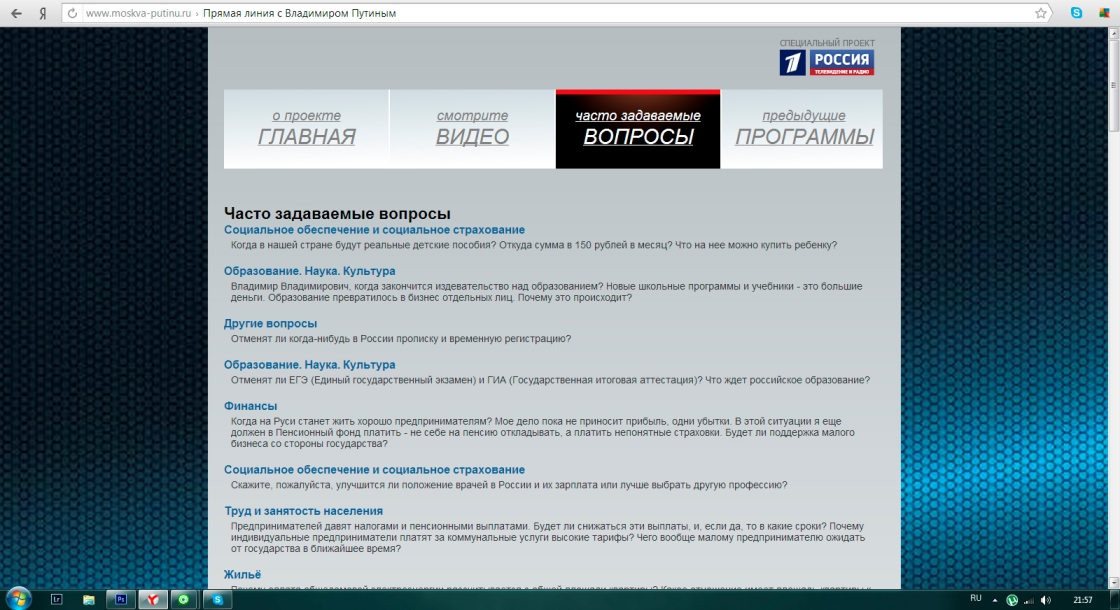Select Yandex Browser taskbar button

(x=152, y=599)
